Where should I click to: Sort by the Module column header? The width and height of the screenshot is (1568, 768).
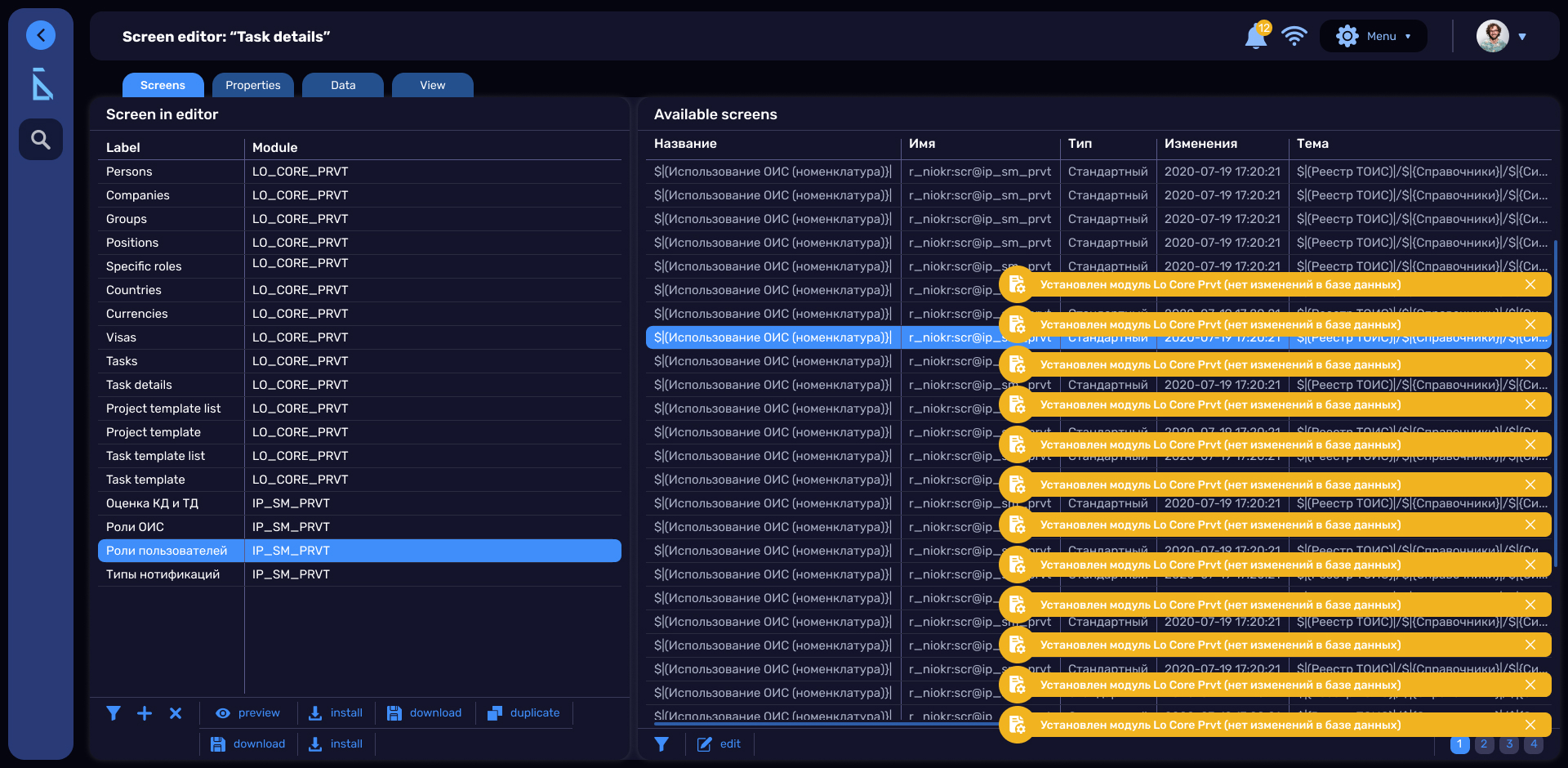[275, 147]
